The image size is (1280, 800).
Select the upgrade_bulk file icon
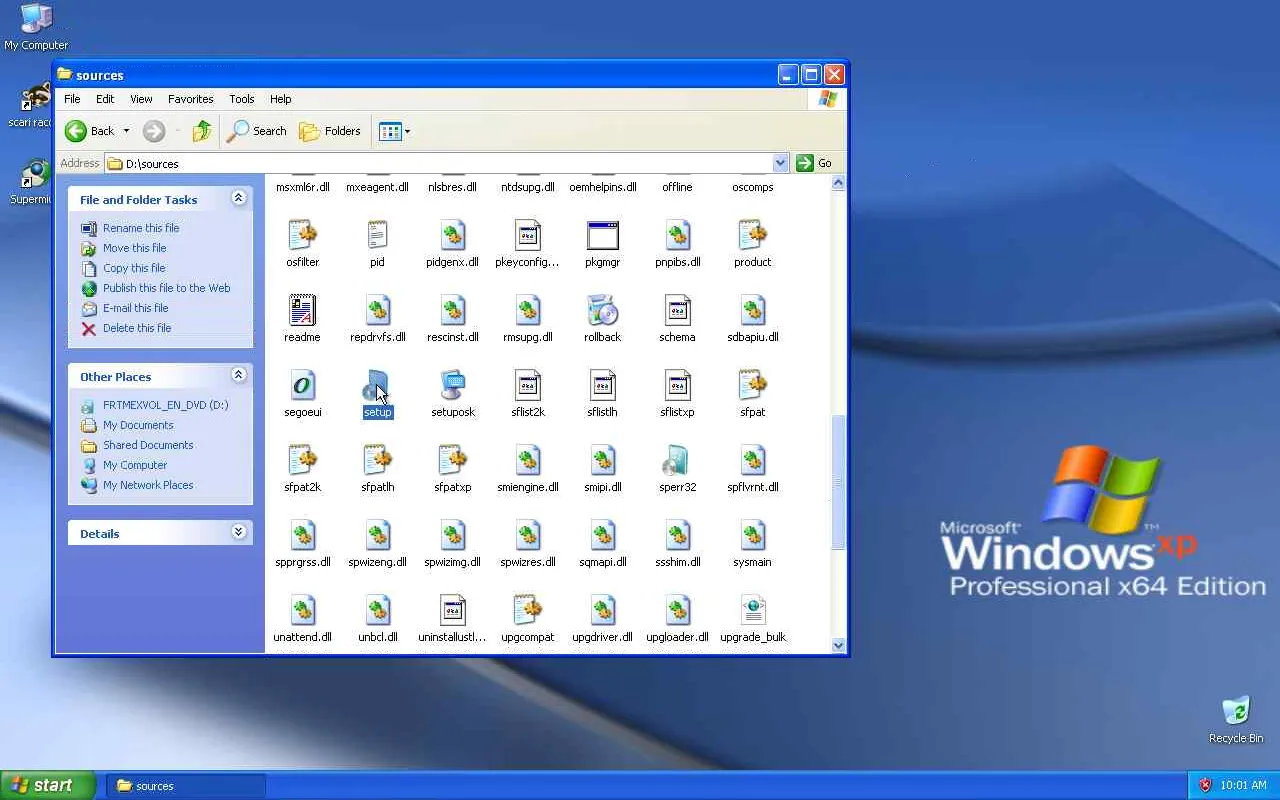[752, 611]
